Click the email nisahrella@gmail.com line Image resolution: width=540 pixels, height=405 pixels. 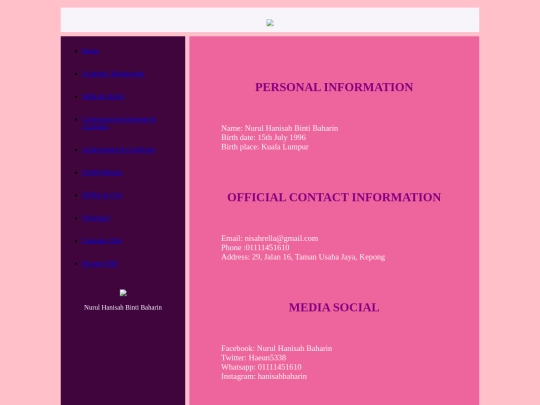pyautogui.click(x=270, y=238)
